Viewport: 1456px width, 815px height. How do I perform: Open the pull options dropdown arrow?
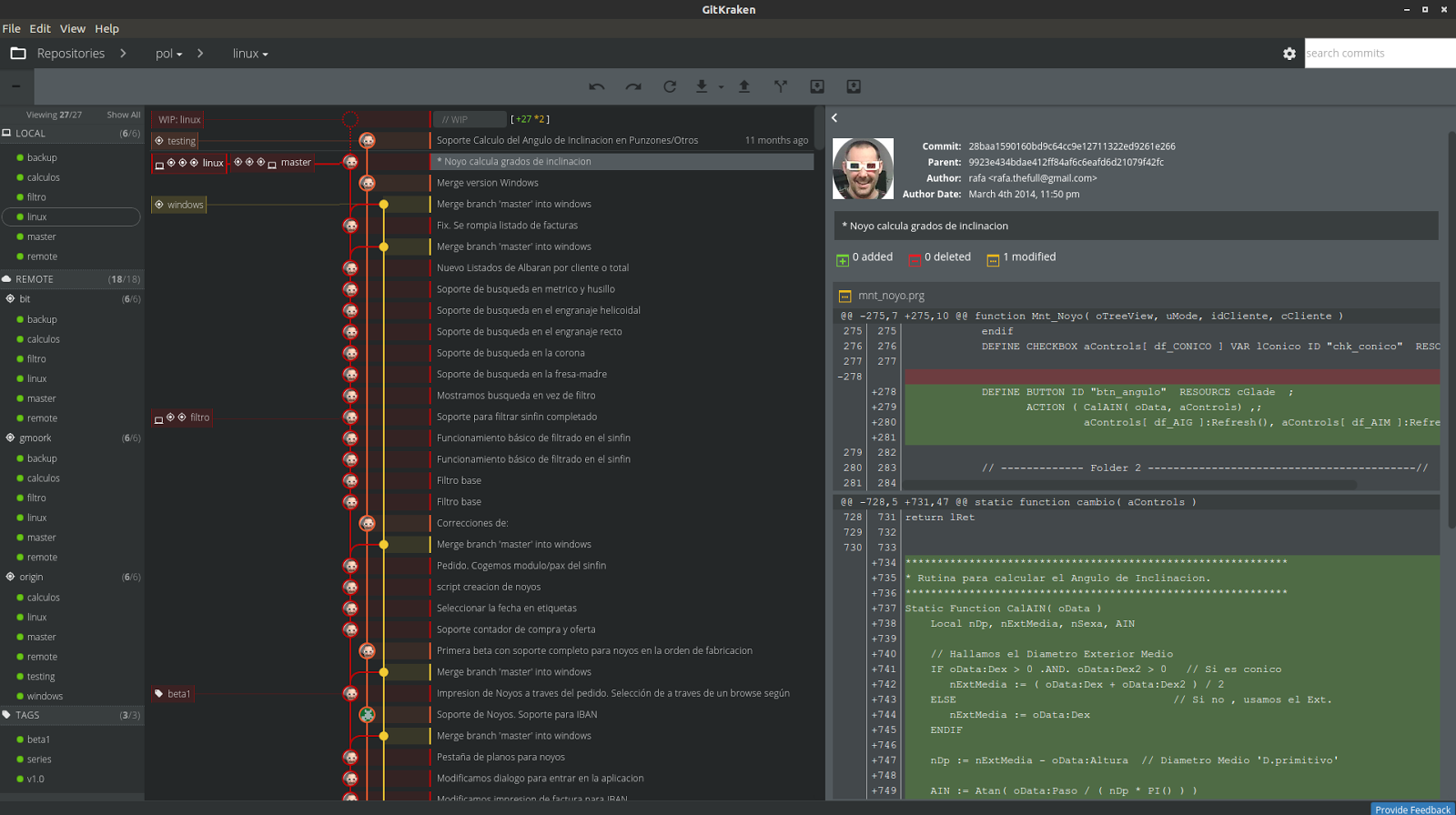coord(721,87)
